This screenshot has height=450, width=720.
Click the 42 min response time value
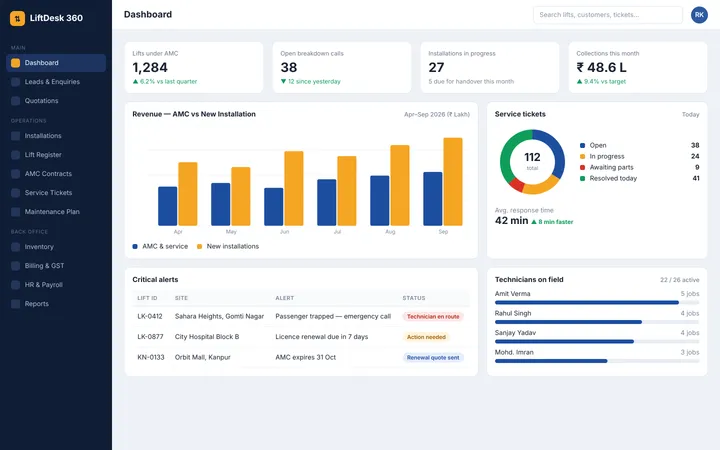(x=512, y=221)
